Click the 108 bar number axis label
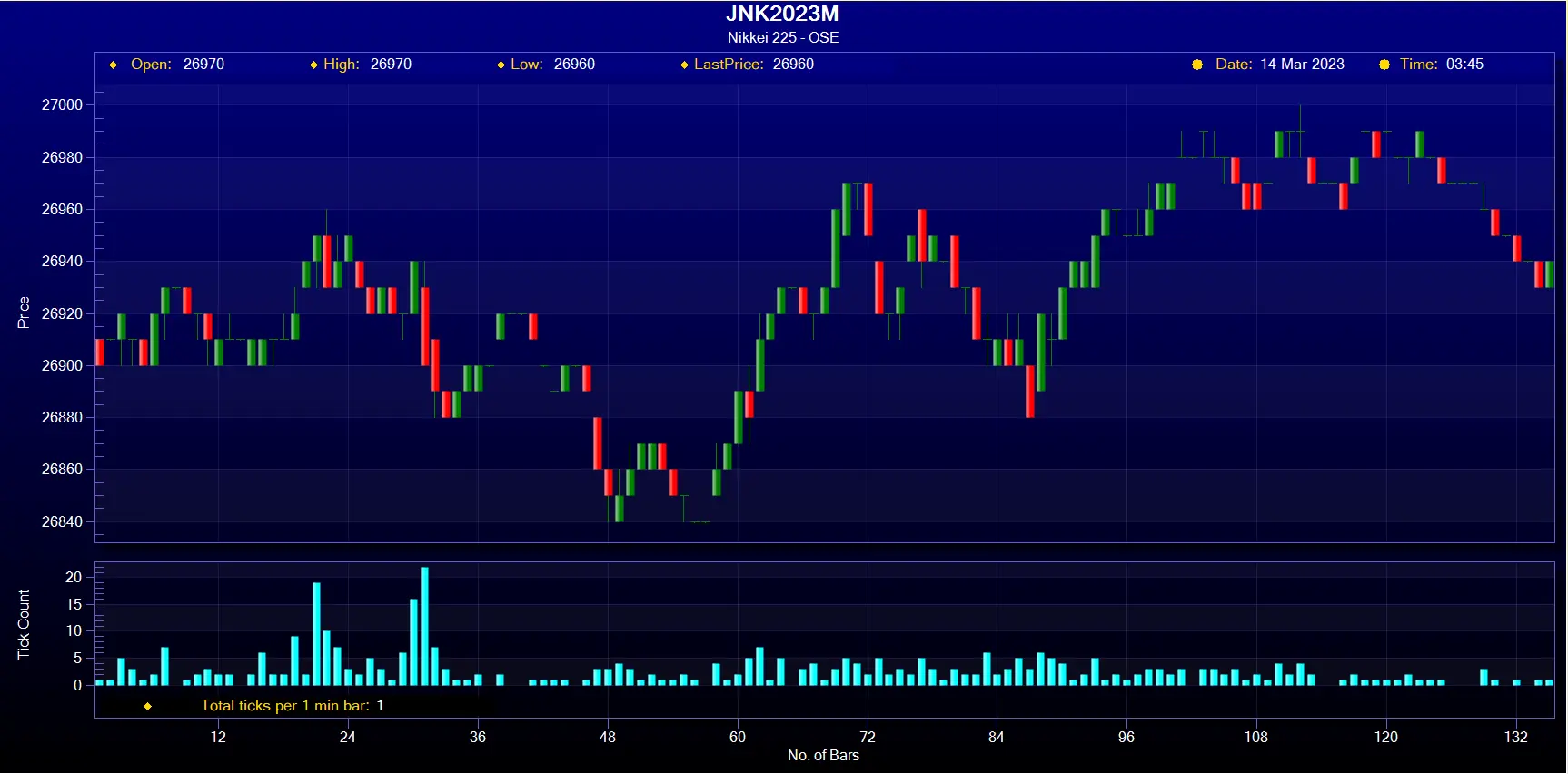The height and width of the screenshot is (774, 1568). 1256,737
